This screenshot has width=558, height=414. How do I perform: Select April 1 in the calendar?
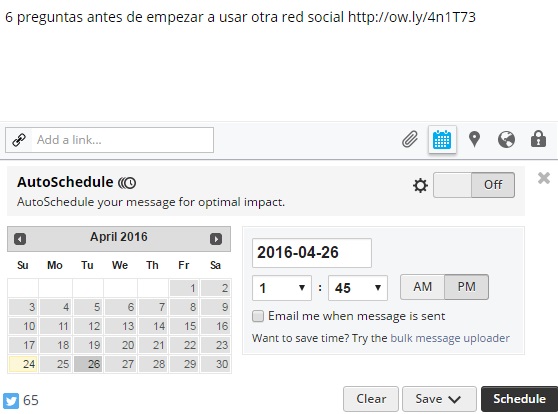[184, 288]
